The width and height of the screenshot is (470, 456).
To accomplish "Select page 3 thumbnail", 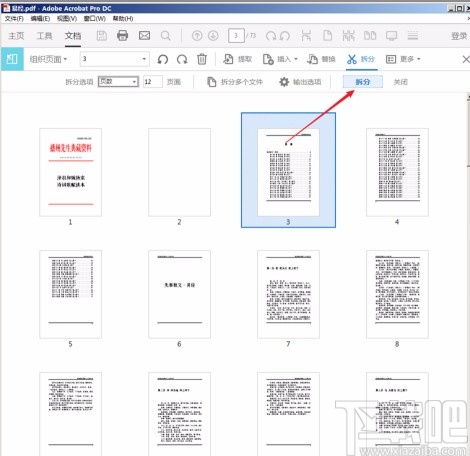I will pos(288,172).
